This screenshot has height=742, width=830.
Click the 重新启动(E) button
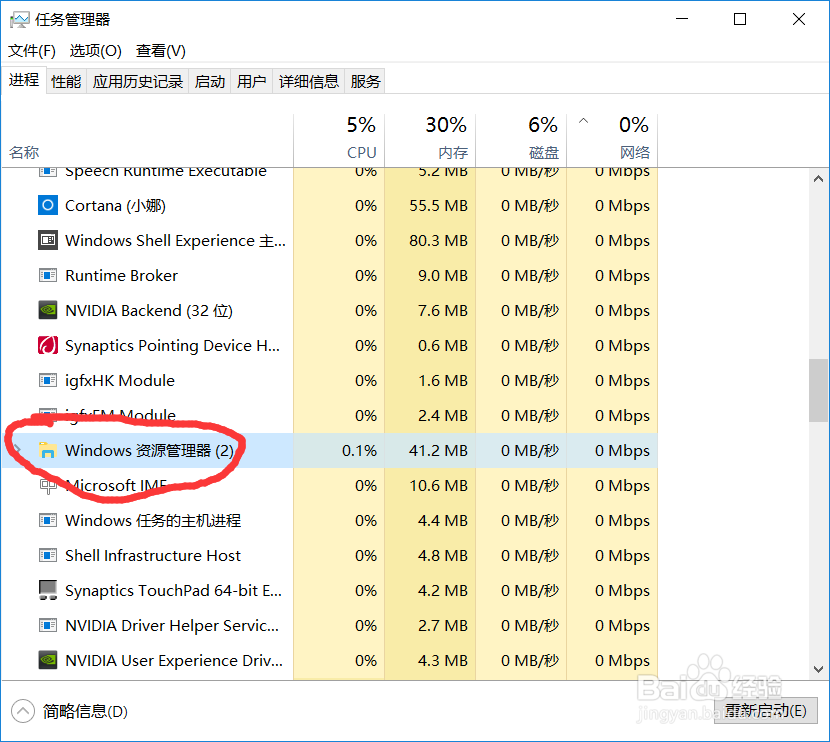coord(765,710)
